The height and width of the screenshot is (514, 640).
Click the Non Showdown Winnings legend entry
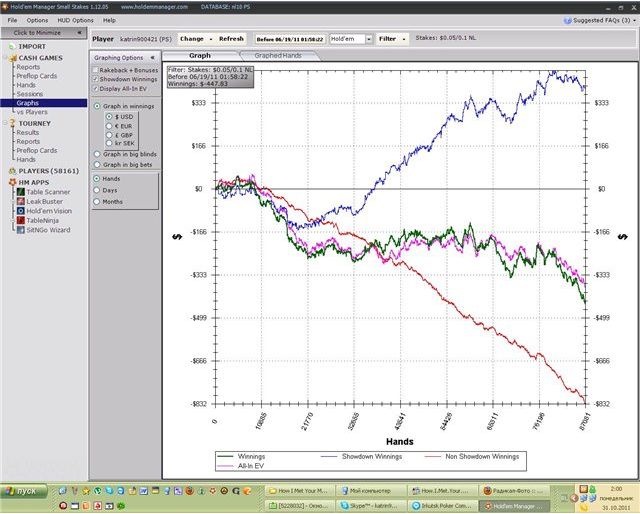tap(472, 456)
